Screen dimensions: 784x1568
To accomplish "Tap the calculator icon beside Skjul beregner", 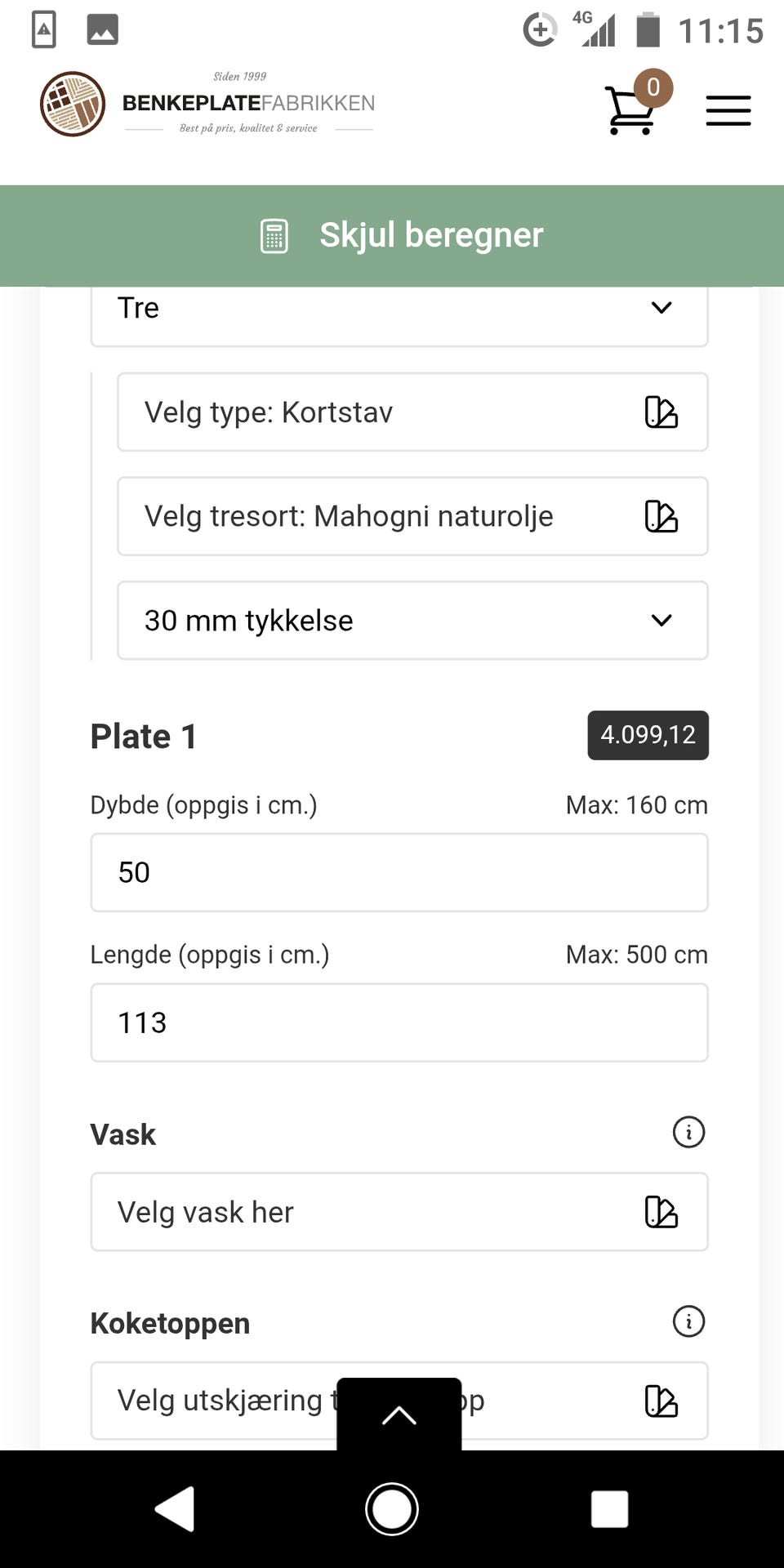I will coord(274,236).
